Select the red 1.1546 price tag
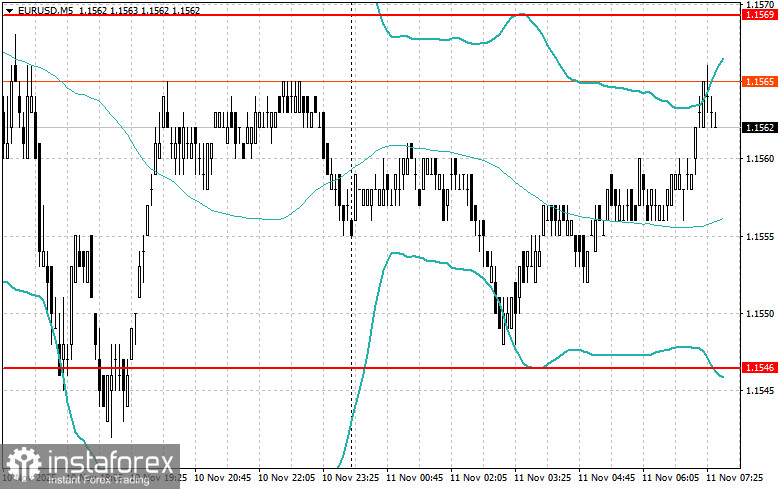The height and width of the screenshot is (489, 781). point(760,368)
